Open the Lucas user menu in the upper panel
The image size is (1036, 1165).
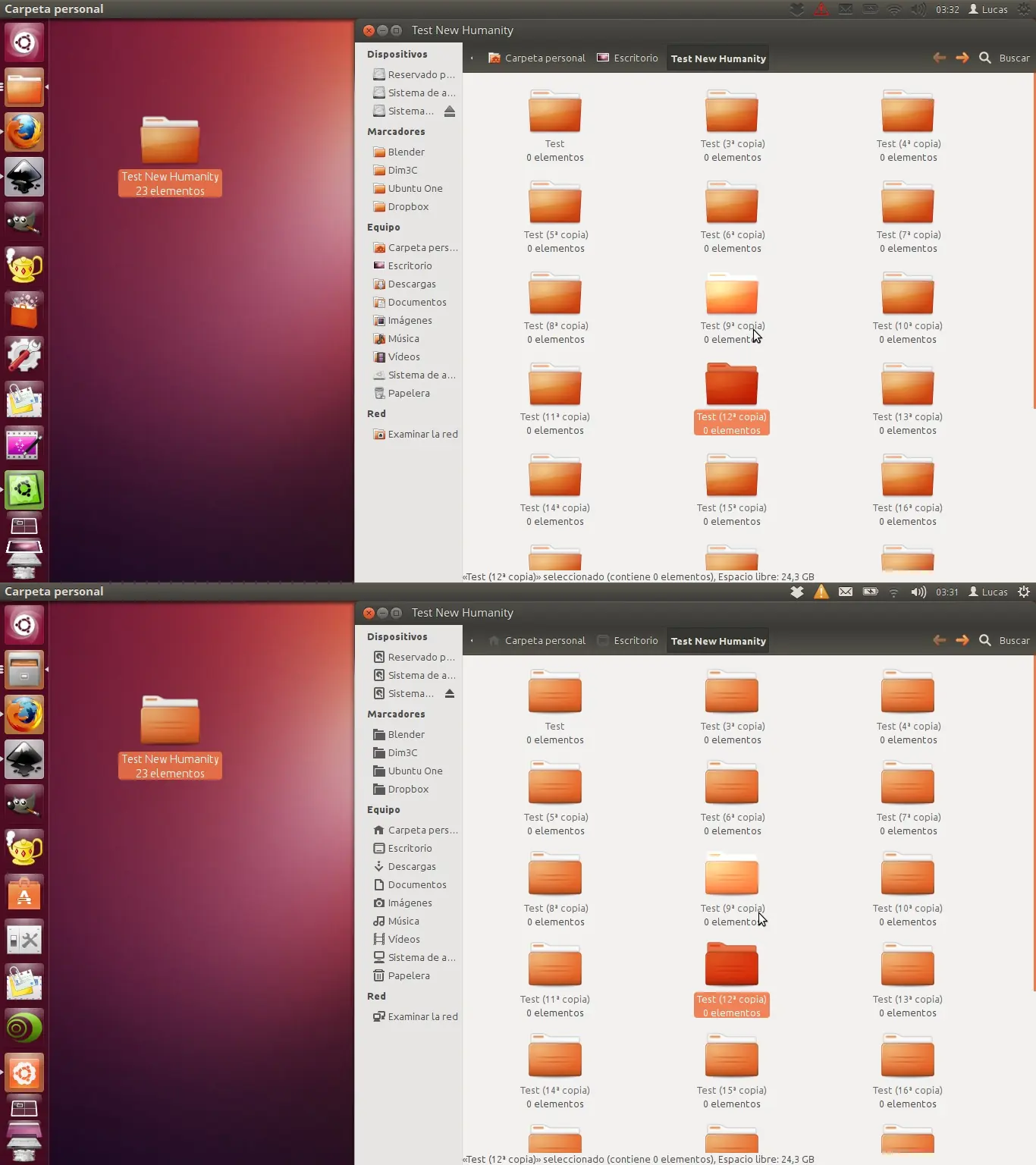(x=988, y=9)
